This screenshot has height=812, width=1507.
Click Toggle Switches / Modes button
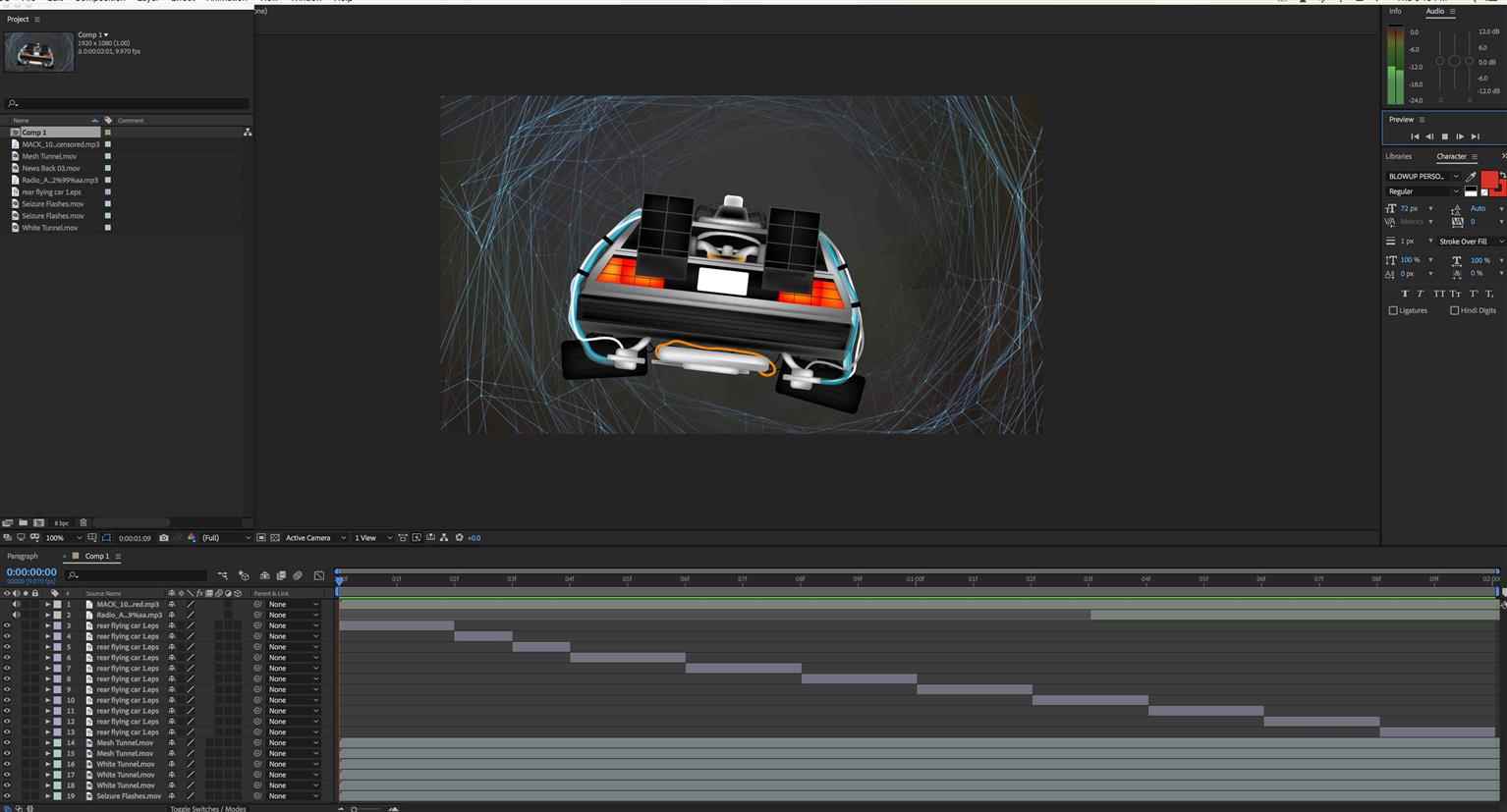[x=208, y=809]
